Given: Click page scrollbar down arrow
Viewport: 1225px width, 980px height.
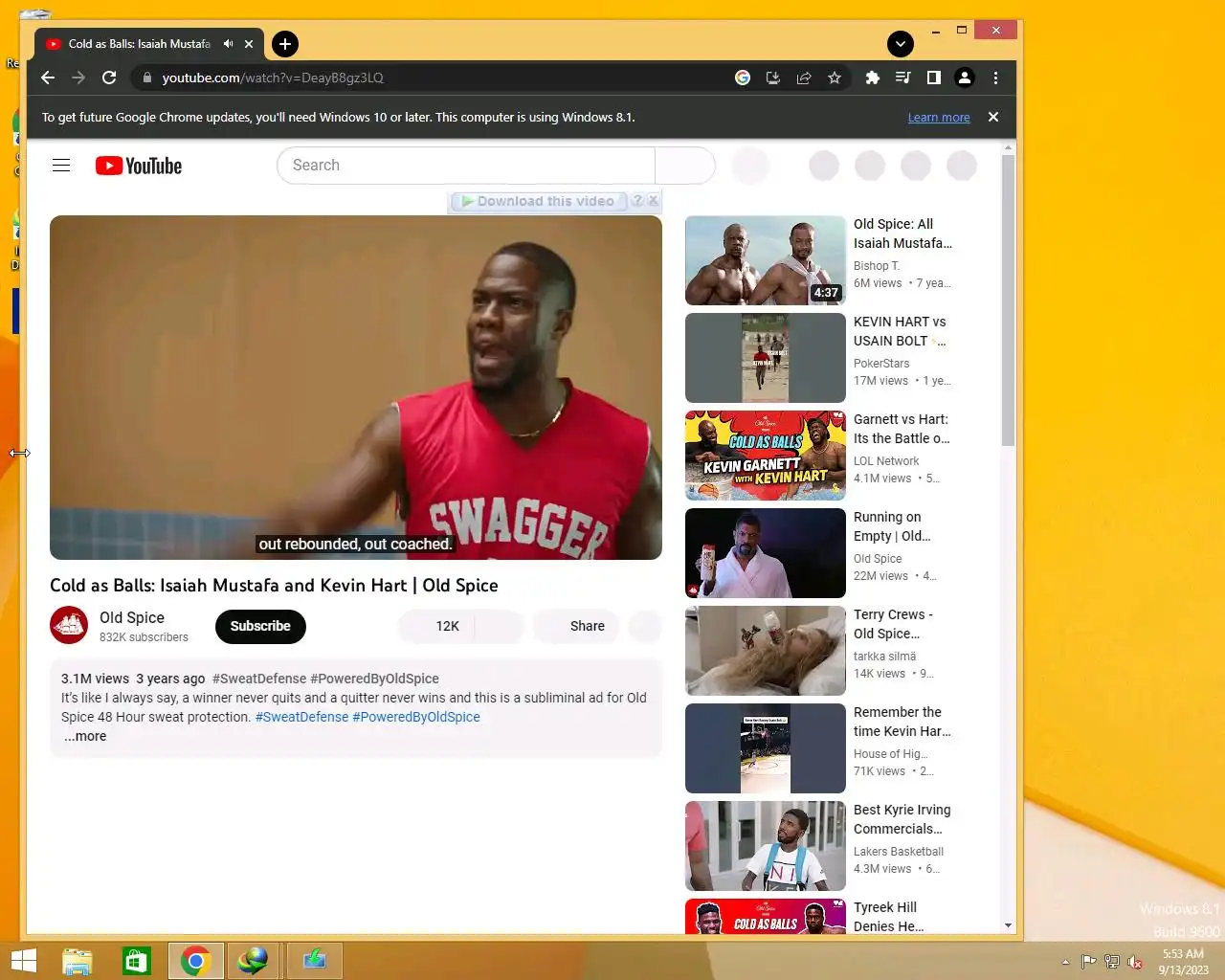Looking at the screenshot, I should (x=1008, y=925).
